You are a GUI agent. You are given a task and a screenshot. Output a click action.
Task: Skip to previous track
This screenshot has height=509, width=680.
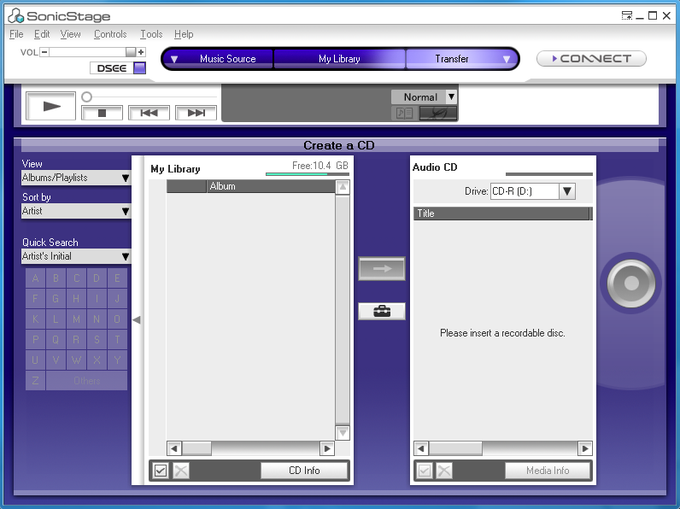coord(149,113)
